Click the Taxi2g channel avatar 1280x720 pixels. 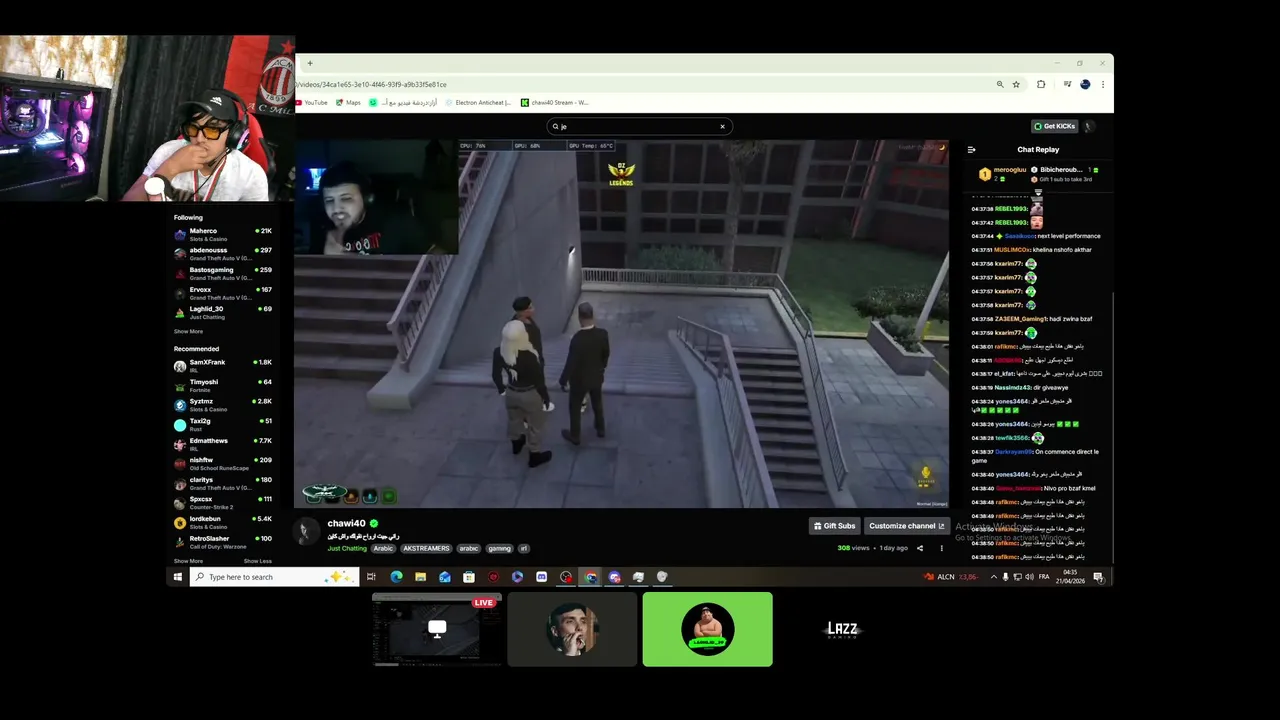point(180,425)
